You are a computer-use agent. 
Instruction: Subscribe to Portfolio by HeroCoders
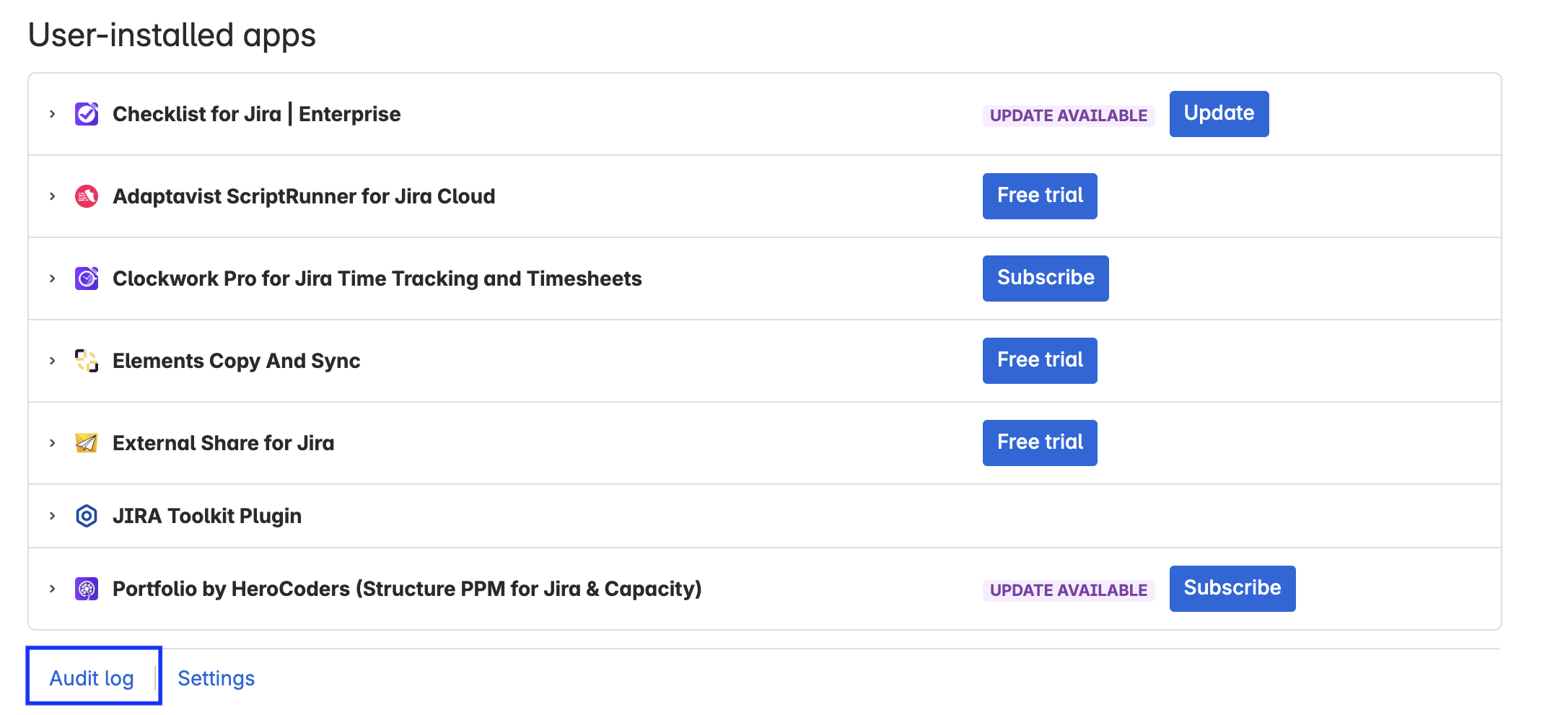pyautogui.click(x=1232, y=589)
